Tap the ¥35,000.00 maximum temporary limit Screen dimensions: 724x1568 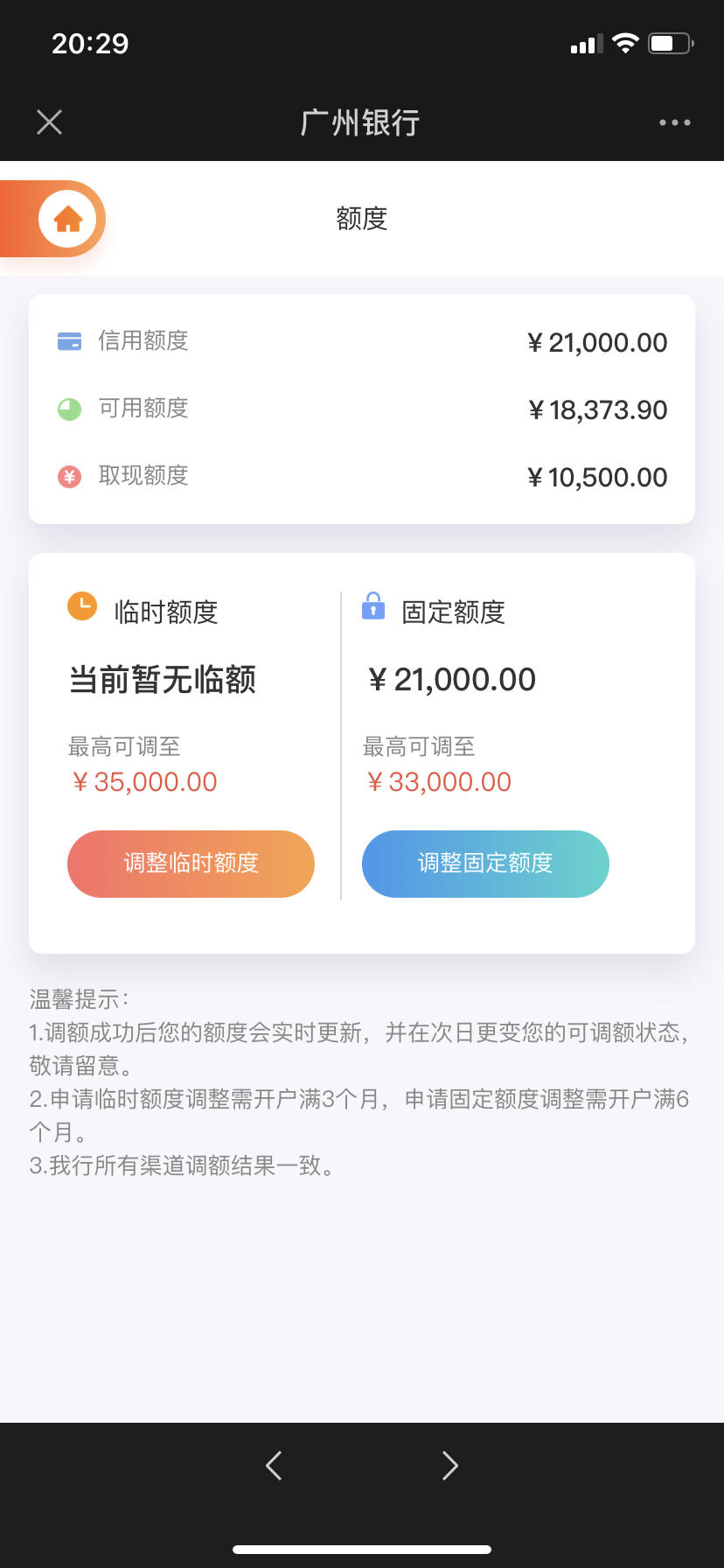(144, 782)
